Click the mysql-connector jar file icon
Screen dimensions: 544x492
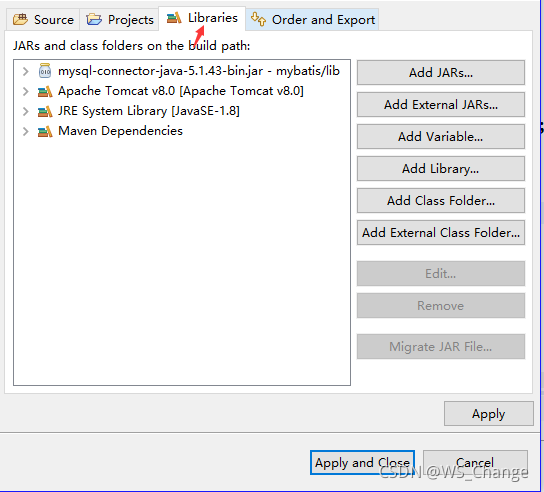[x=45, y=71]
